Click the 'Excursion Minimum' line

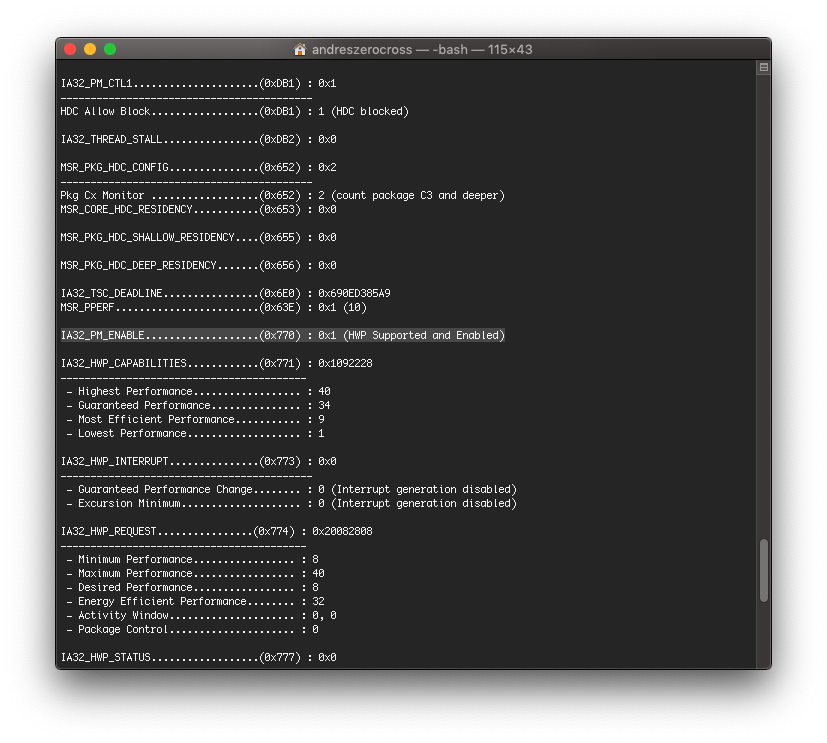click(x=292, y=503)
